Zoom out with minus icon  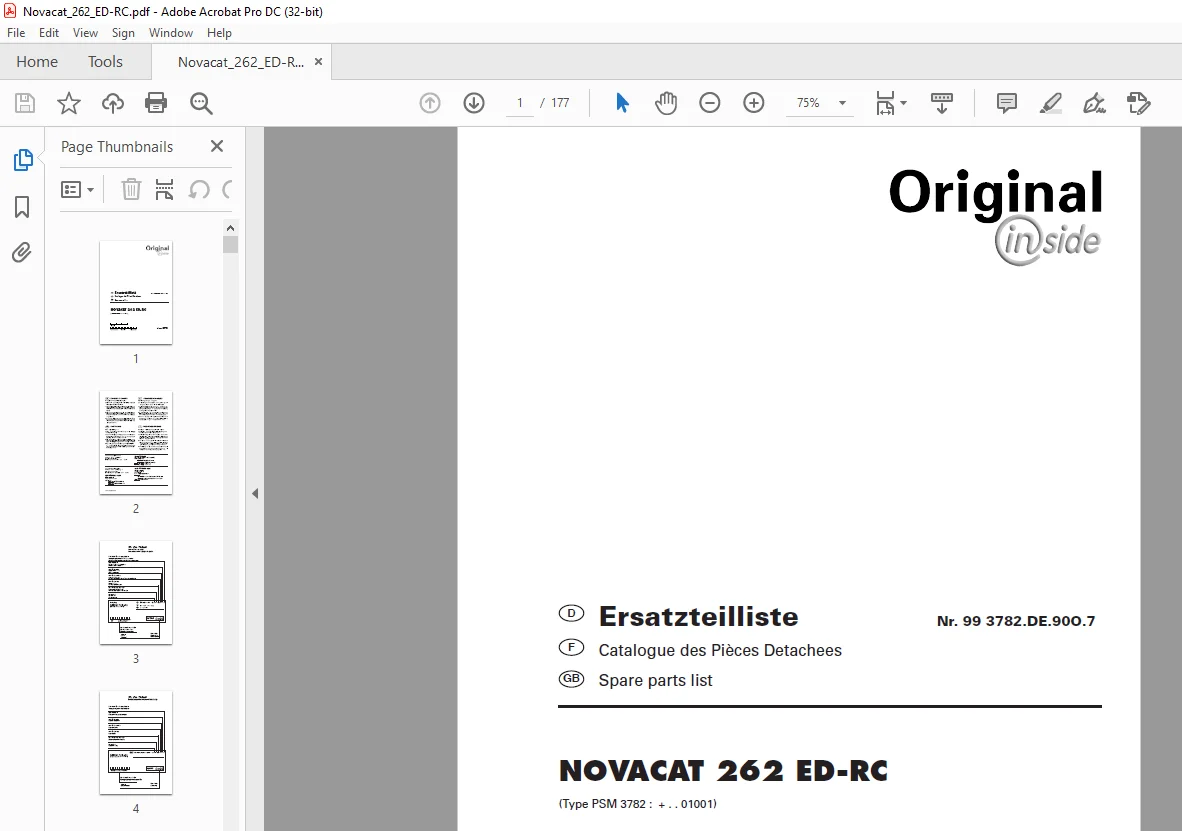[709, 103]
